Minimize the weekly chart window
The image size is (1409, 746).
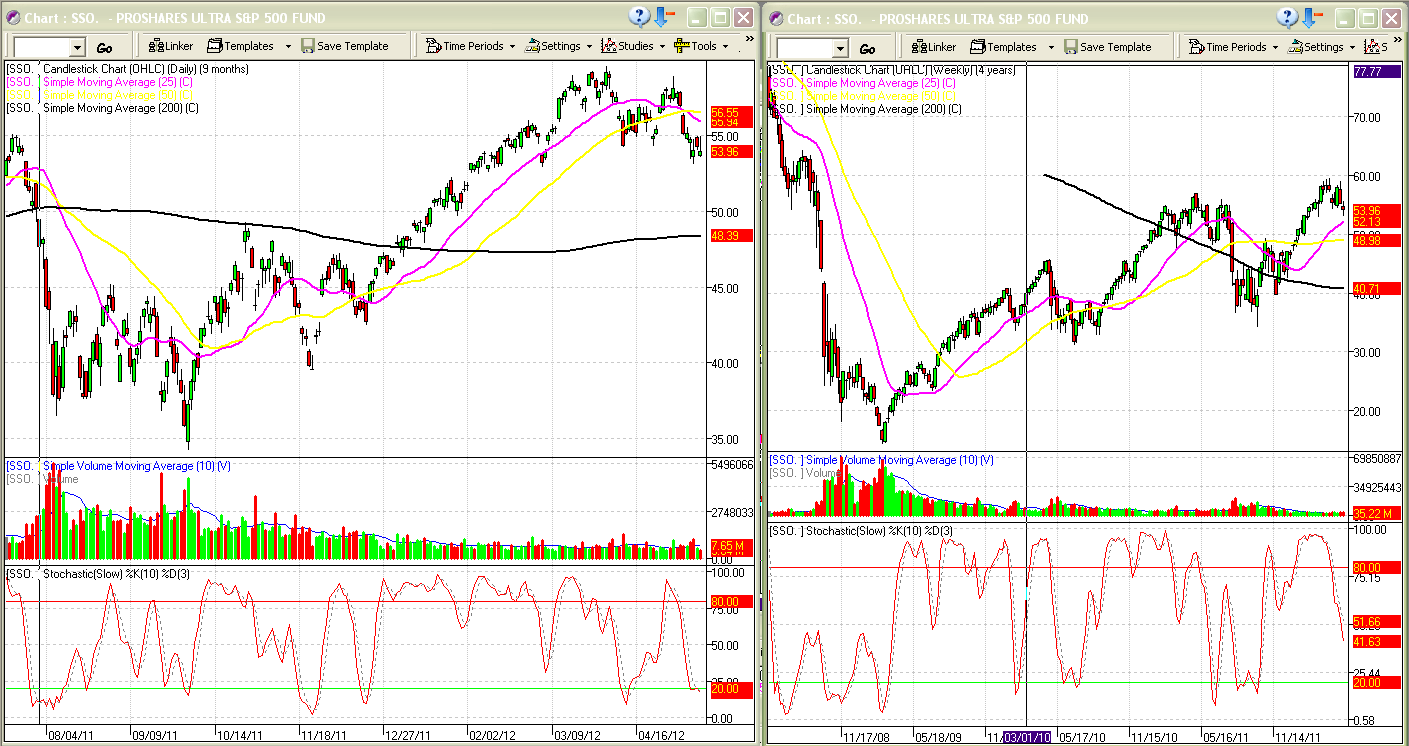(x=1347, y=18)
